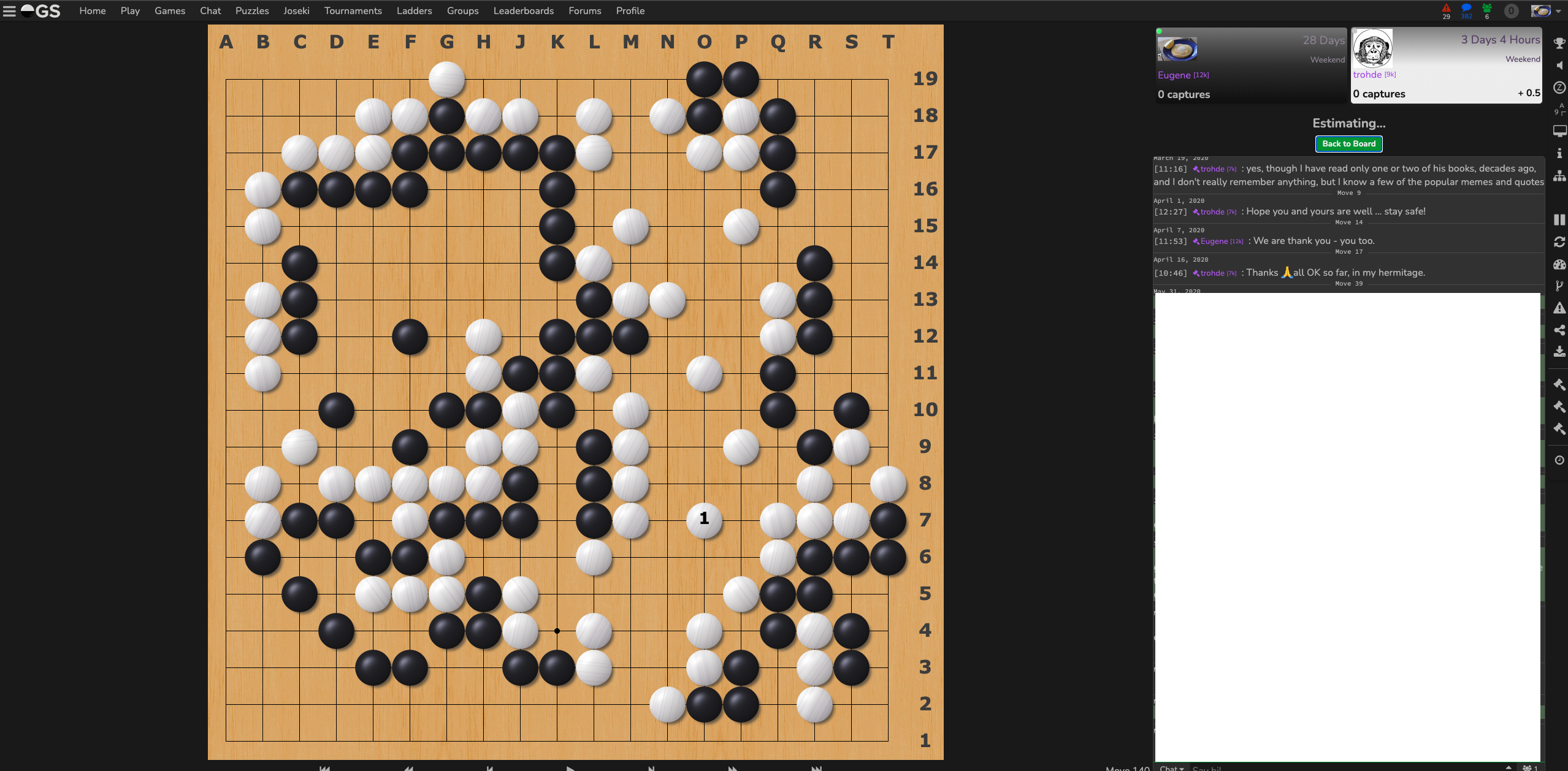This screenshot has height=771, width=1568.
Task: Jump to Move 9 chat marker
Action: [1348, 192]
